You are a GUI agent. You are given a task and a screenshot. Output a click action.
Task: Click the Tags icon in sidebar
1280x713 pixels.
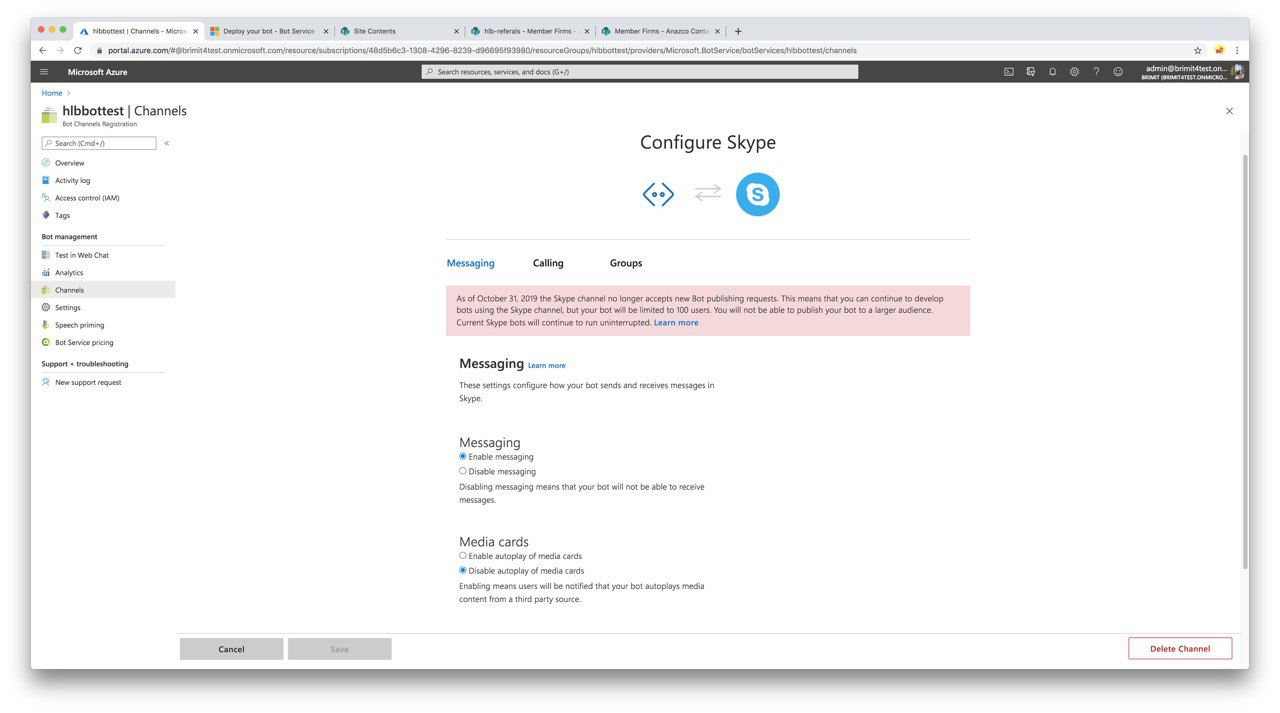coord(46,215)
